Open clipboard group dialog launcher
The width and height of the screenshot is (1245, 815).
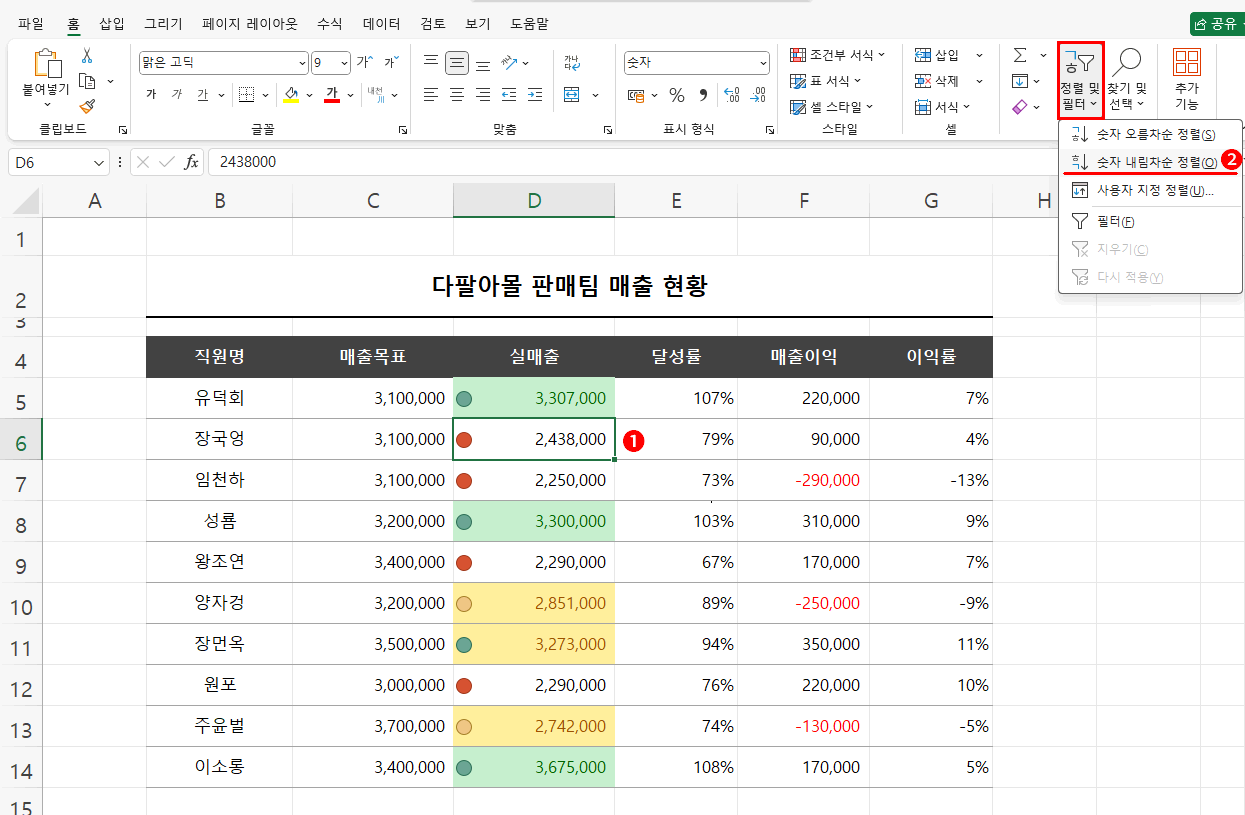(x=123, y=130)
